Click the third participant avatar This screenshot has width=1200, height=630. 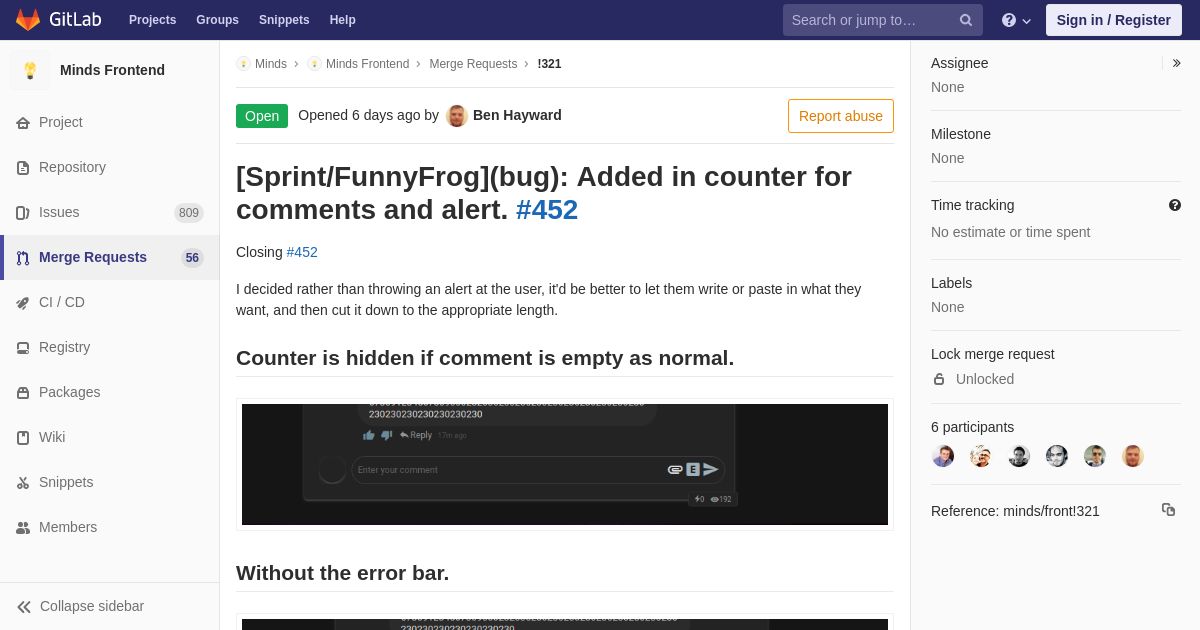pyautogui.click(x=1019, y=456)
